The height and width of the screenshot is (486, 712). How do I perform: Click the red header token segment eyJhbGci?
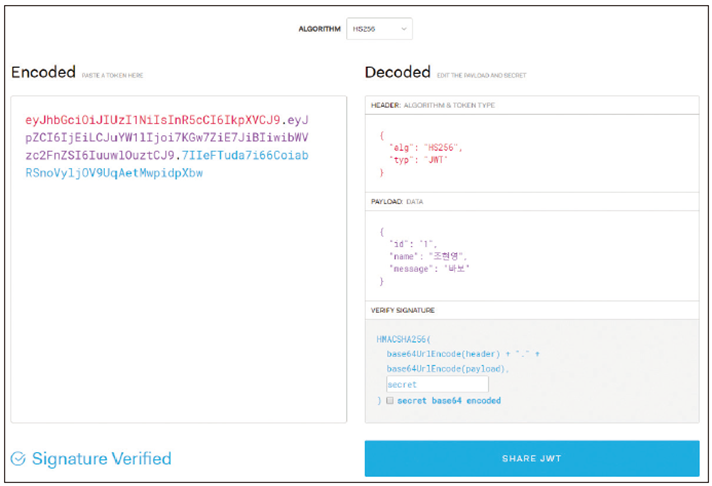153,120
